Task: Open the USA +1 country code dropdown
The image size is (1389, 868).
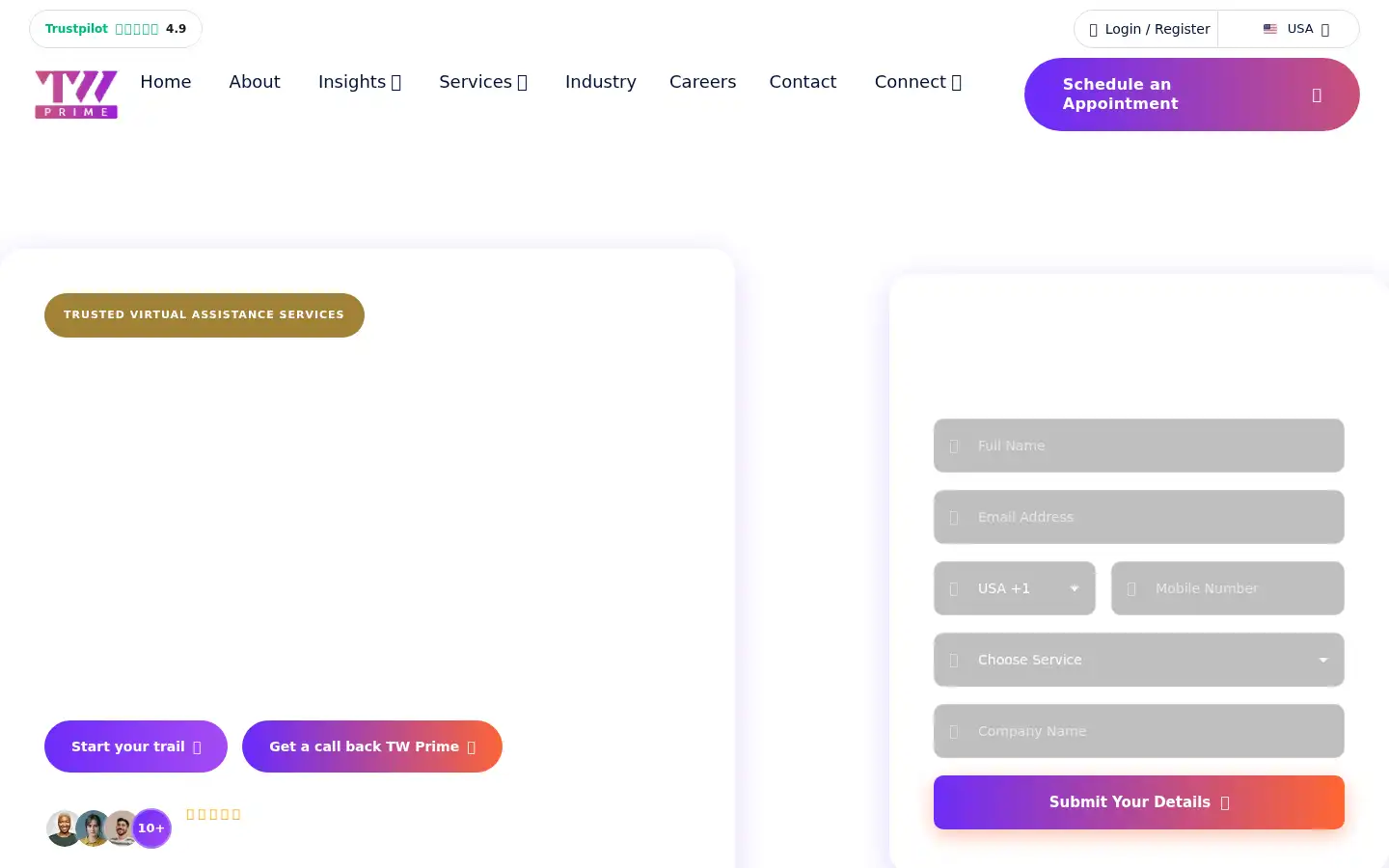Action: point(1015,588)
